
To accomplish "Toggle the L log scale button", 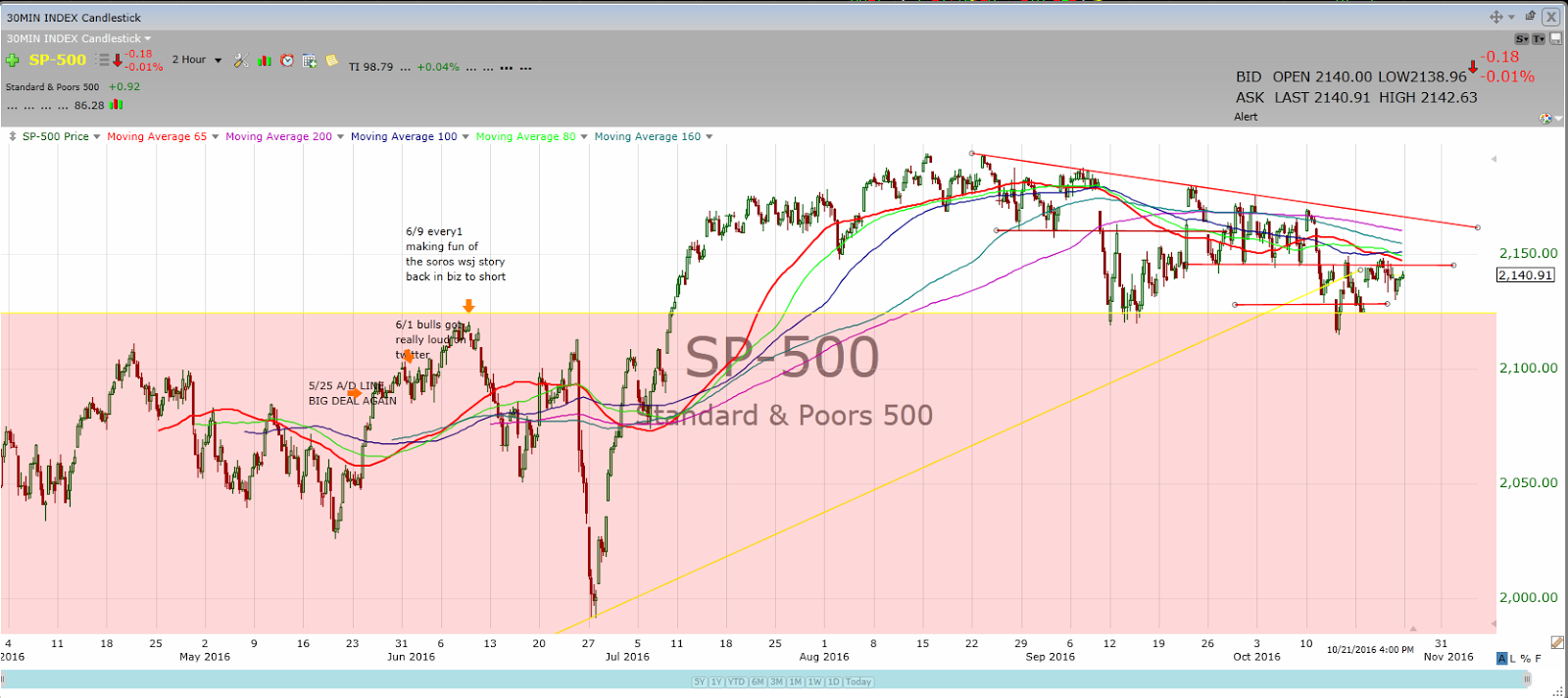I will pyautogui.click(x=1512, y=658).
